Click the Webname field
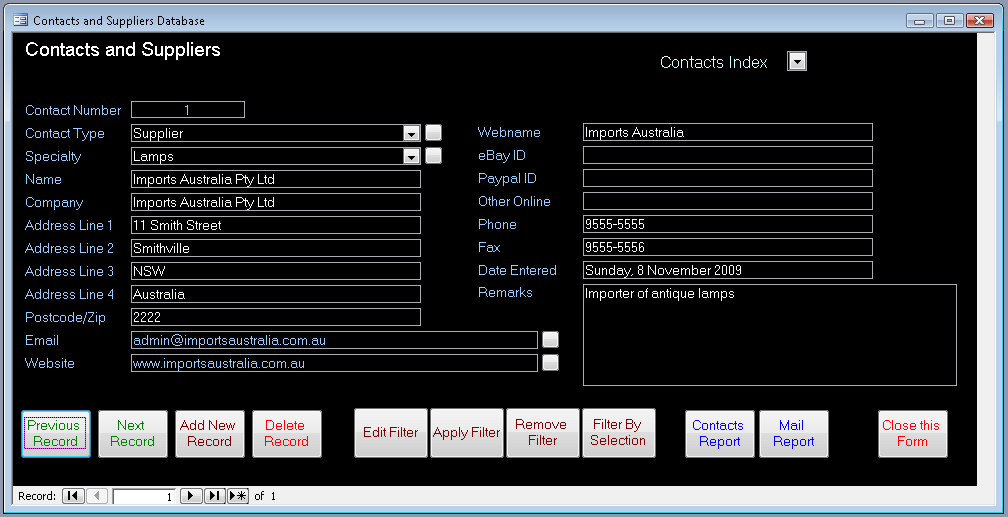The width and height of the screenshot is (1008, 517). coord(728,132)
